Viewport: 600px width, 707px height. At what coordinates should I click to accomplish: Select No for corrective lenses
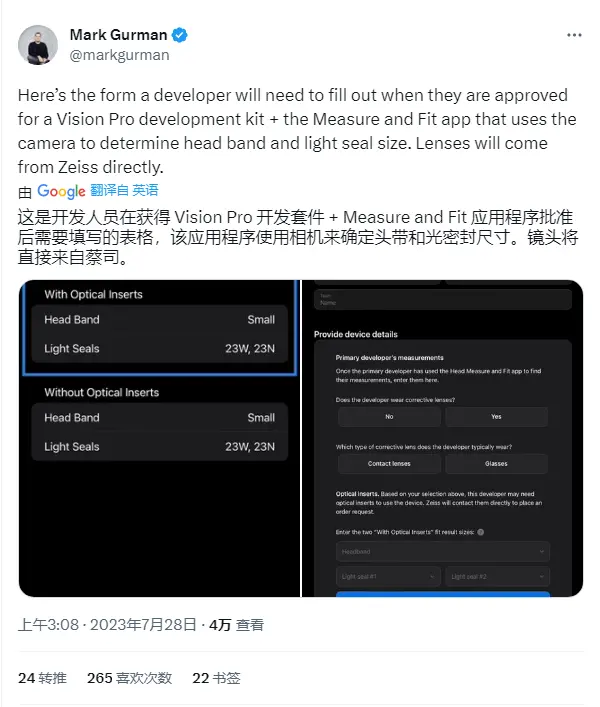pyautogui.click(x=389, y=417)
